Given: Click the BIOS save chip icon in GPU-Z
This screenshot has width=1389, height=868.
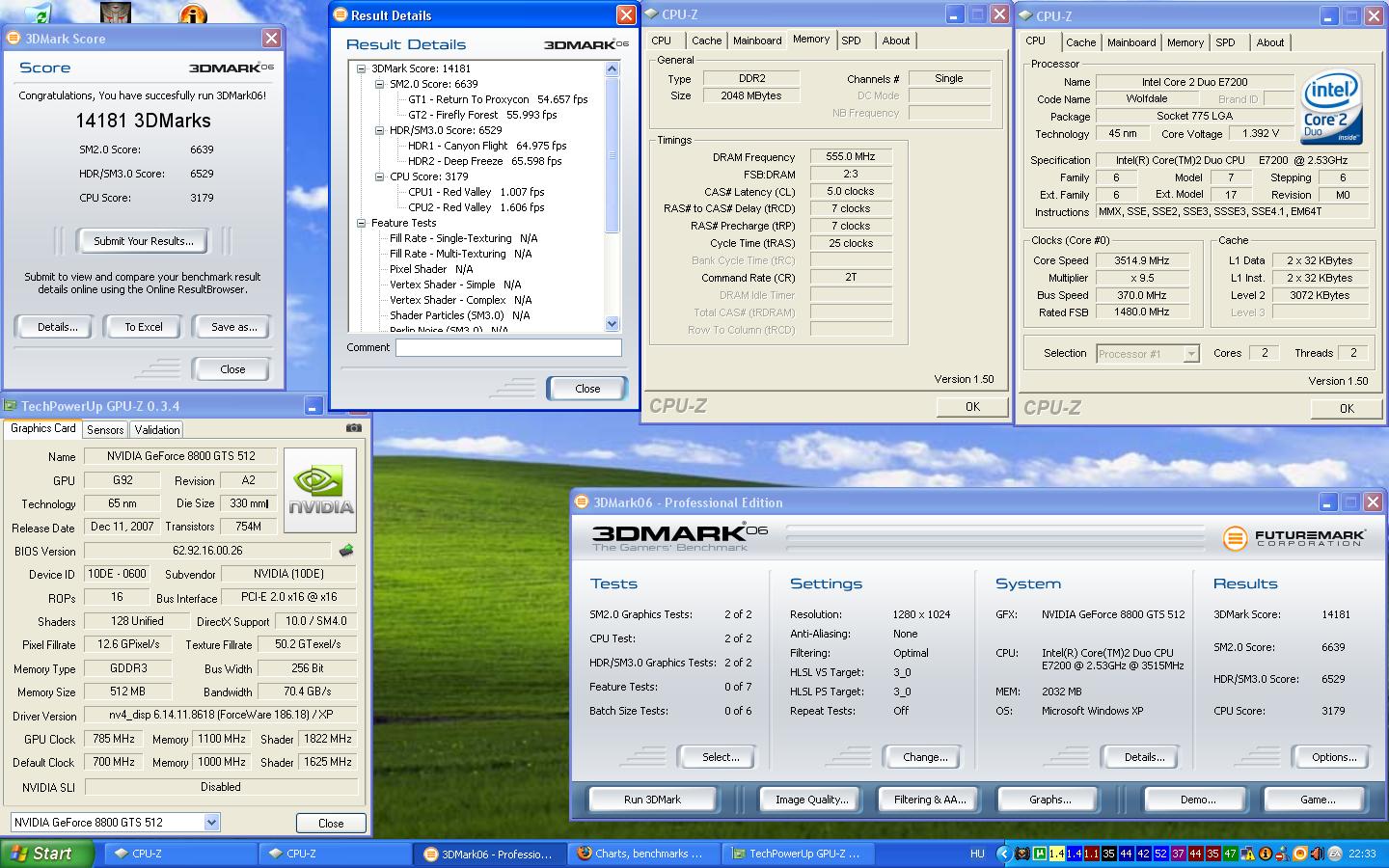Looking at the screenshot, I should [x=346, y=551].
